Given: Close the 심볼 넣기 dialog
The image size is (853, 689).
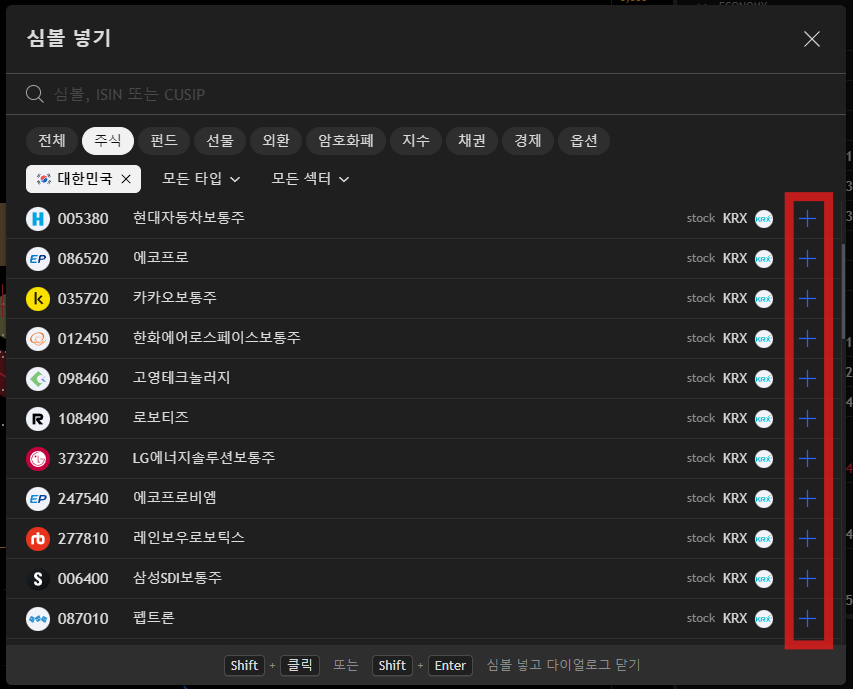Looking at the screenshot, I should [x=812, y=39].
